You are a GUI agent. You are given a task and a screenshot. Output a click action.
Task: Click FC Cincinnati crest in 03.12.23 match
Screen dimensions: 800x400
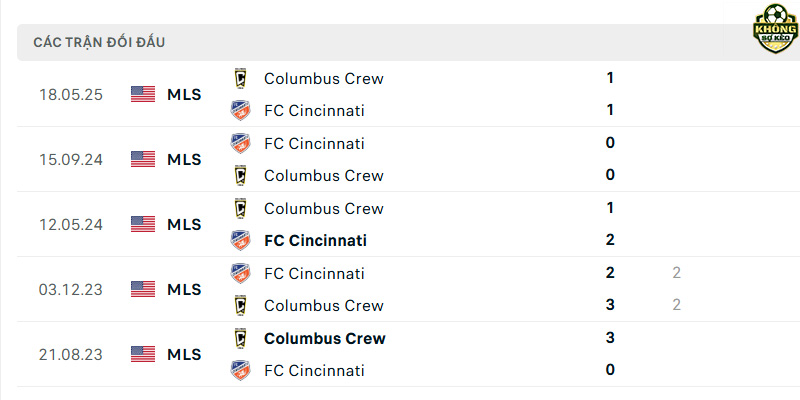(x=240, y=273)
